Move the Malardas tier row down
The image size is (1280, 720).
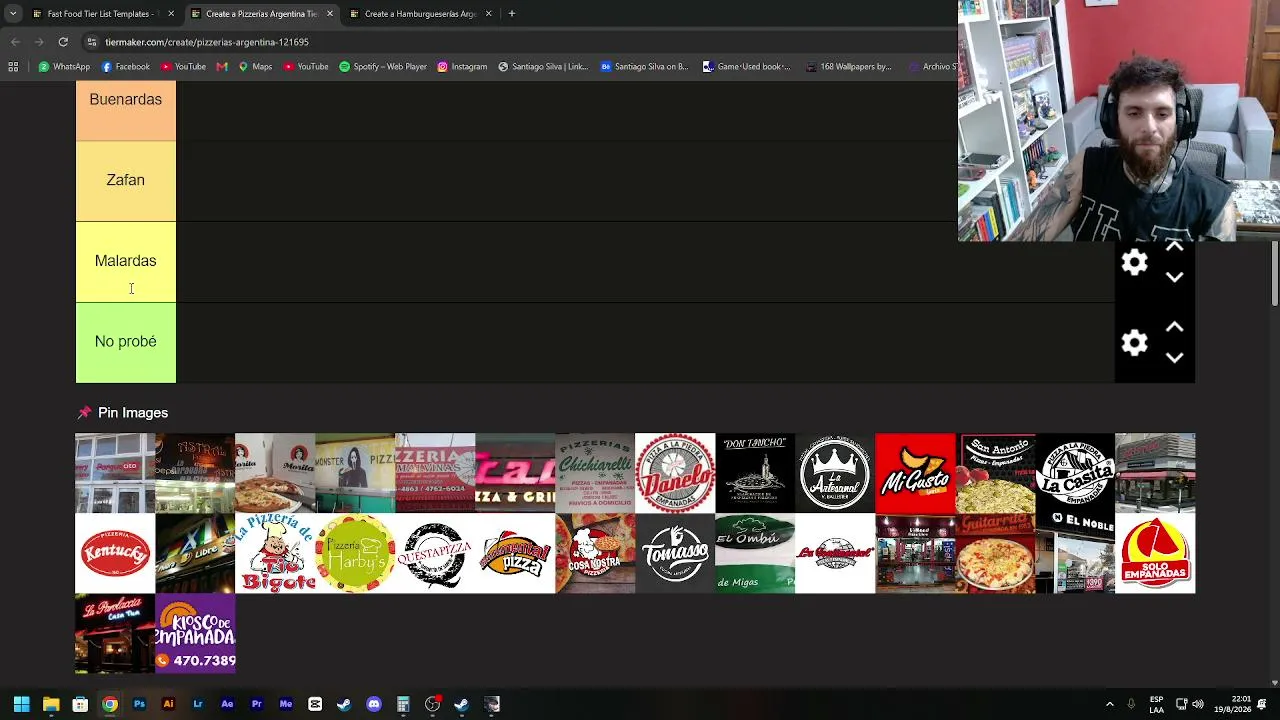click(1174, 277)
